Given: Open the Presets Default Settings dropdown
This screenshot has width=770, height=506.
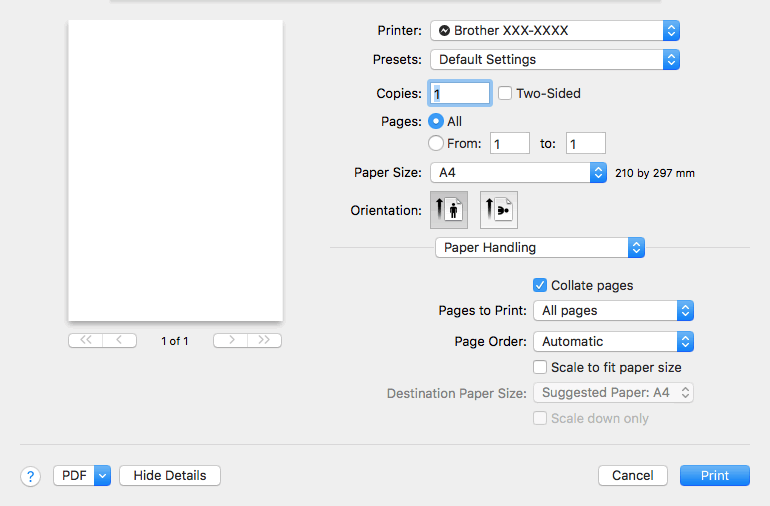Looking at the screenshot, I should pyautogui.click(x=555, y=59).
